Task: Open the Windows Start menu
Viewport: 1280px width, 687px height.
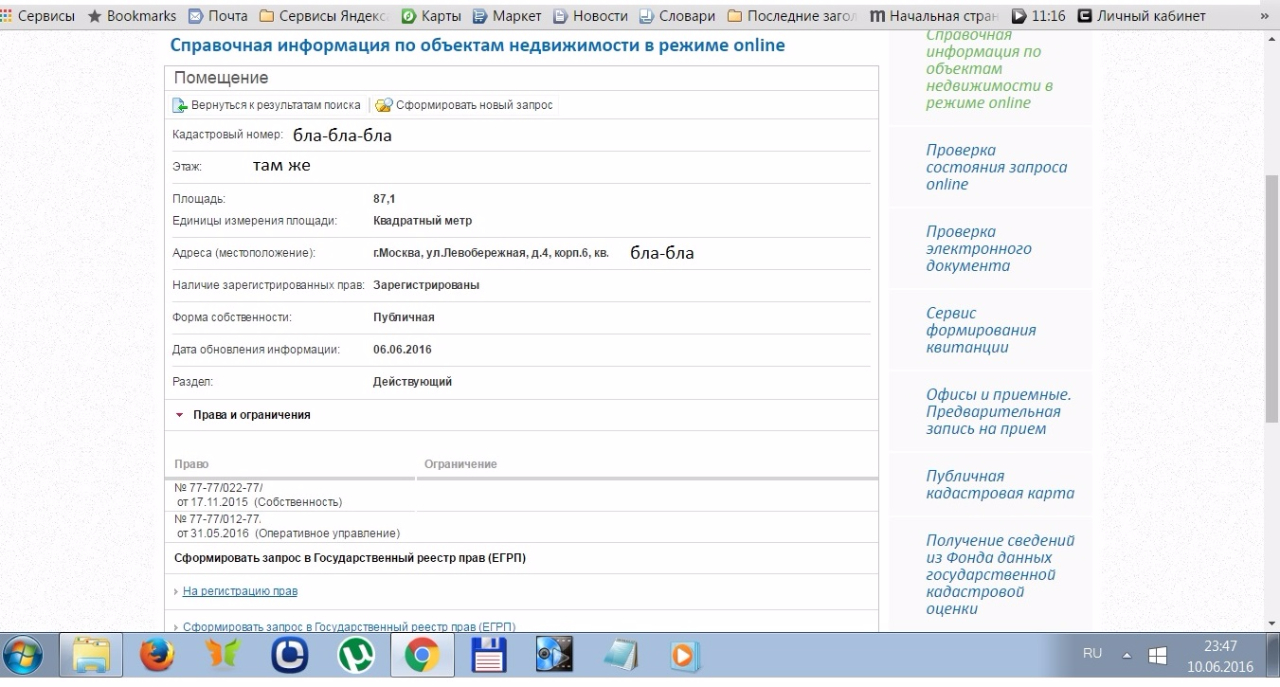Action: pyautogui.click(x=24, y=656)
